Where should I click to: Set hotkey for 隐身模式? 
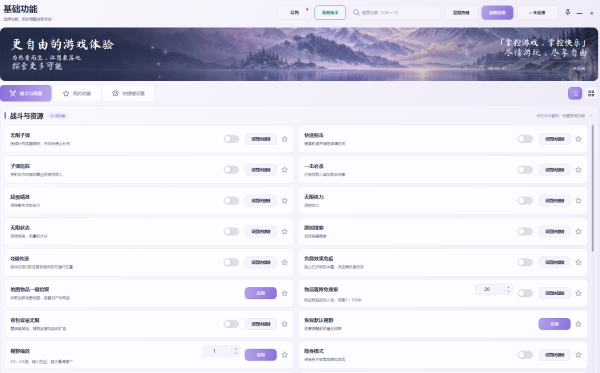(554, 355)
